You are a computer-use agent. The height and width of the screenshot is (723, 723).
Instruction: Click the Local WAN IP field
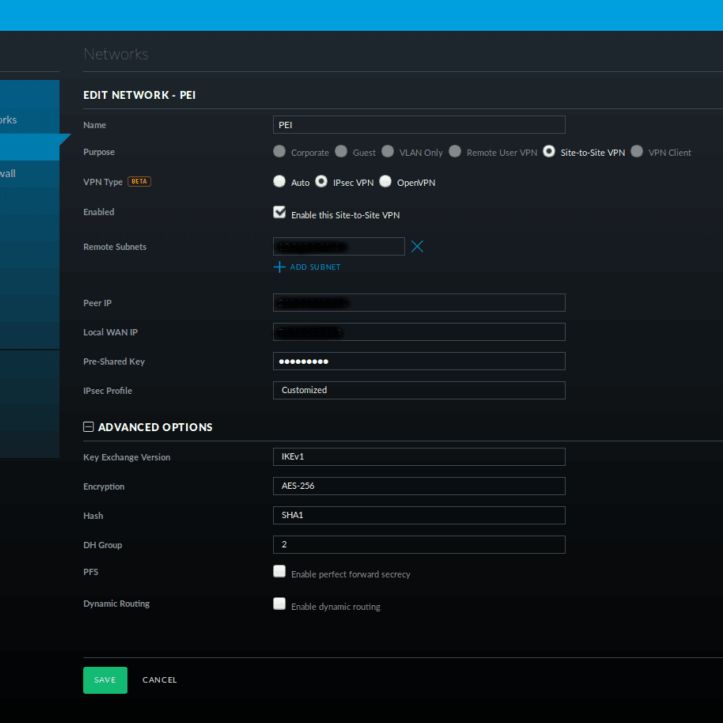click(419, 332)
